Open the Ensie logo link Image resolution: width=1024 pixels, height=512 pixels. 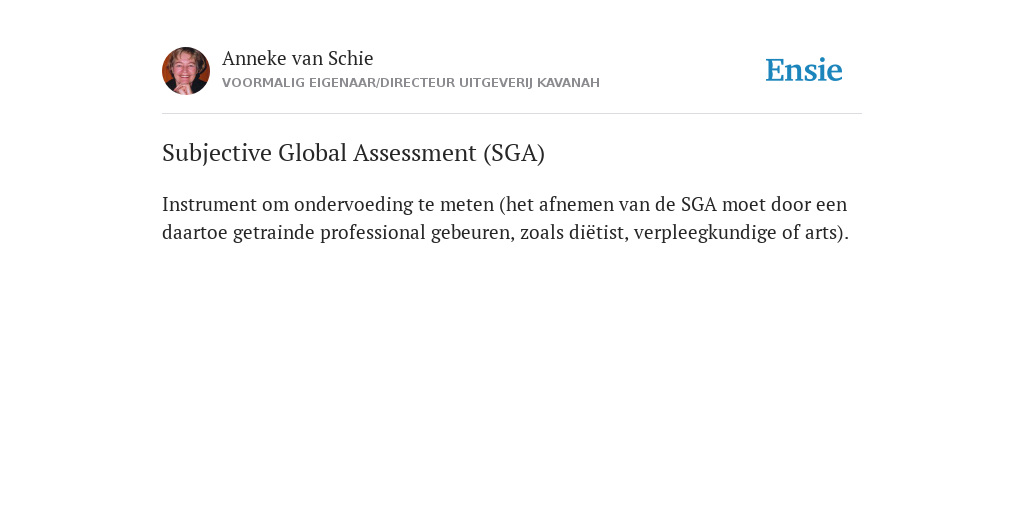pyautogui.click(x=804, y=70)
